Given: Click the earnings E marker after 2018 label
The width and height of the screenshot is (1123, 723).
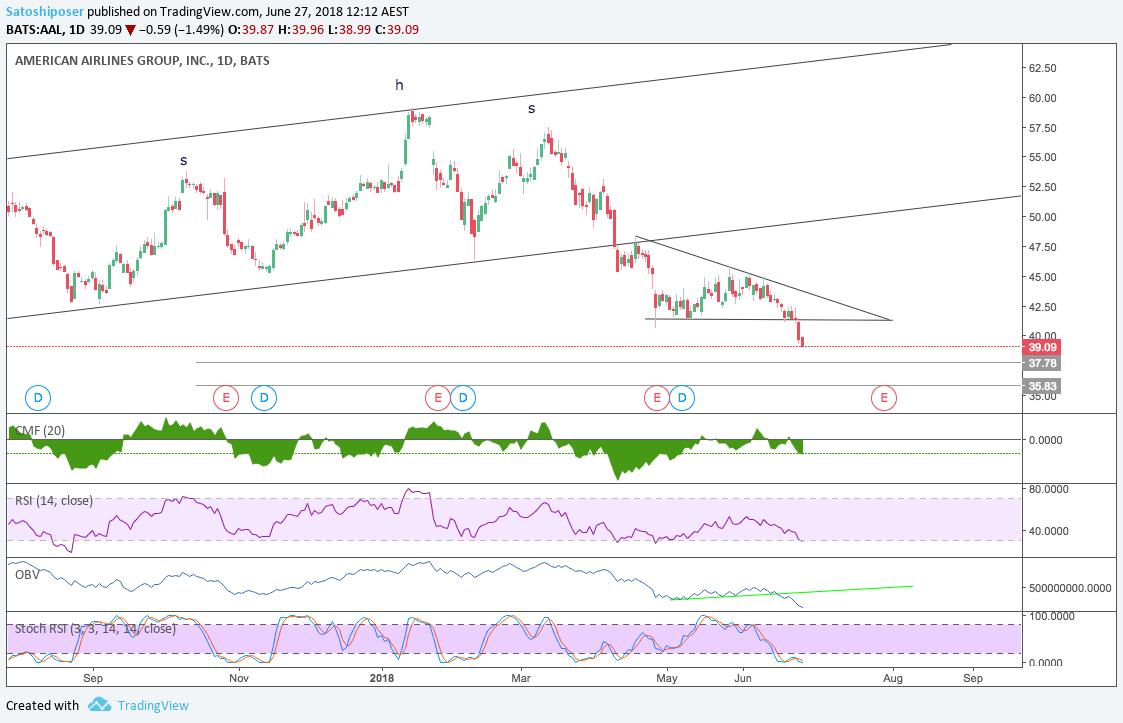Looking at the screenshot, I should 438,398.
